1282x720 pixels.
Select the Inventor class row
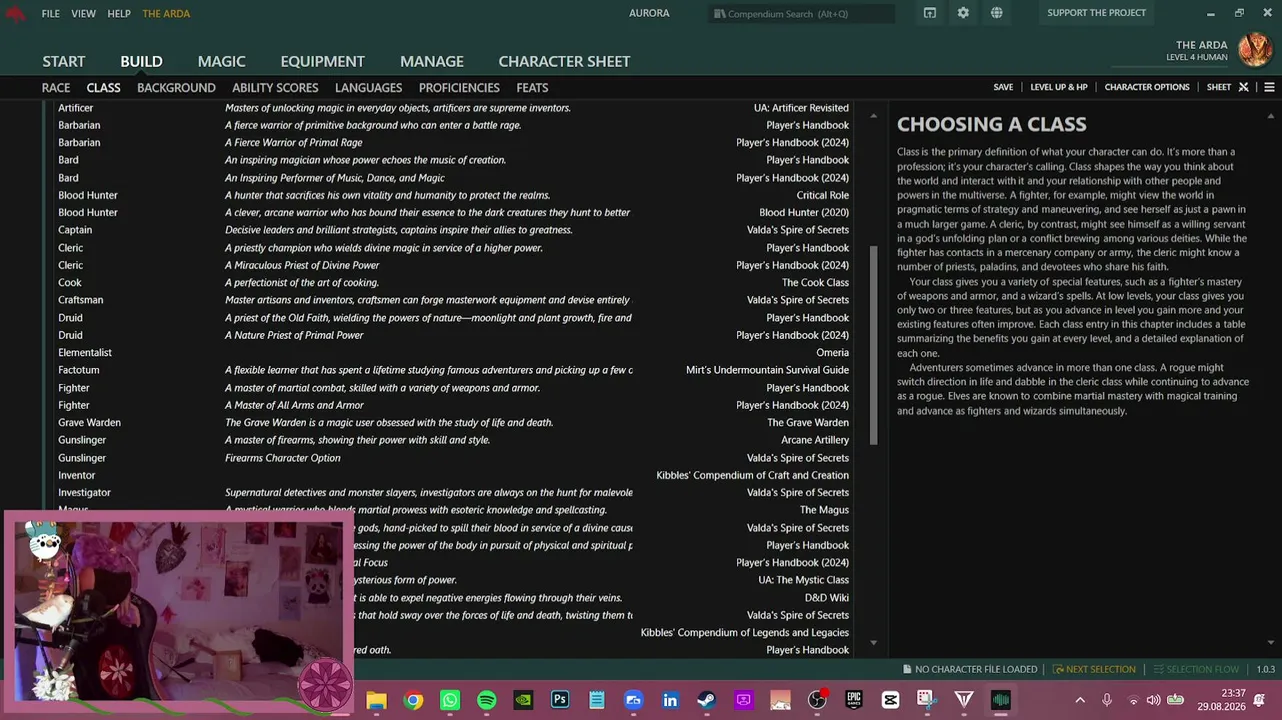[x=454, y=475]
